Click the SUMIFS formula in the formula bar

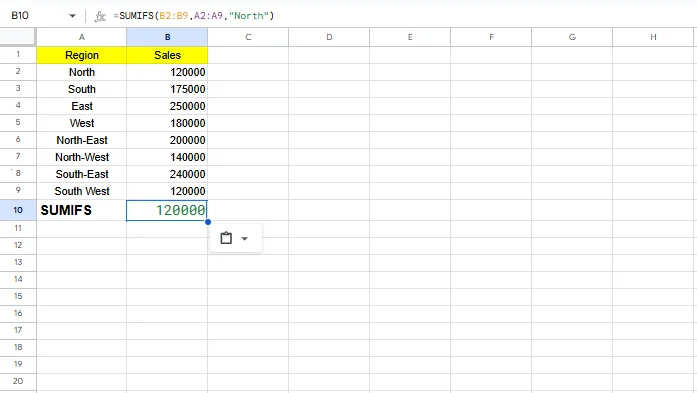[194, 16]
